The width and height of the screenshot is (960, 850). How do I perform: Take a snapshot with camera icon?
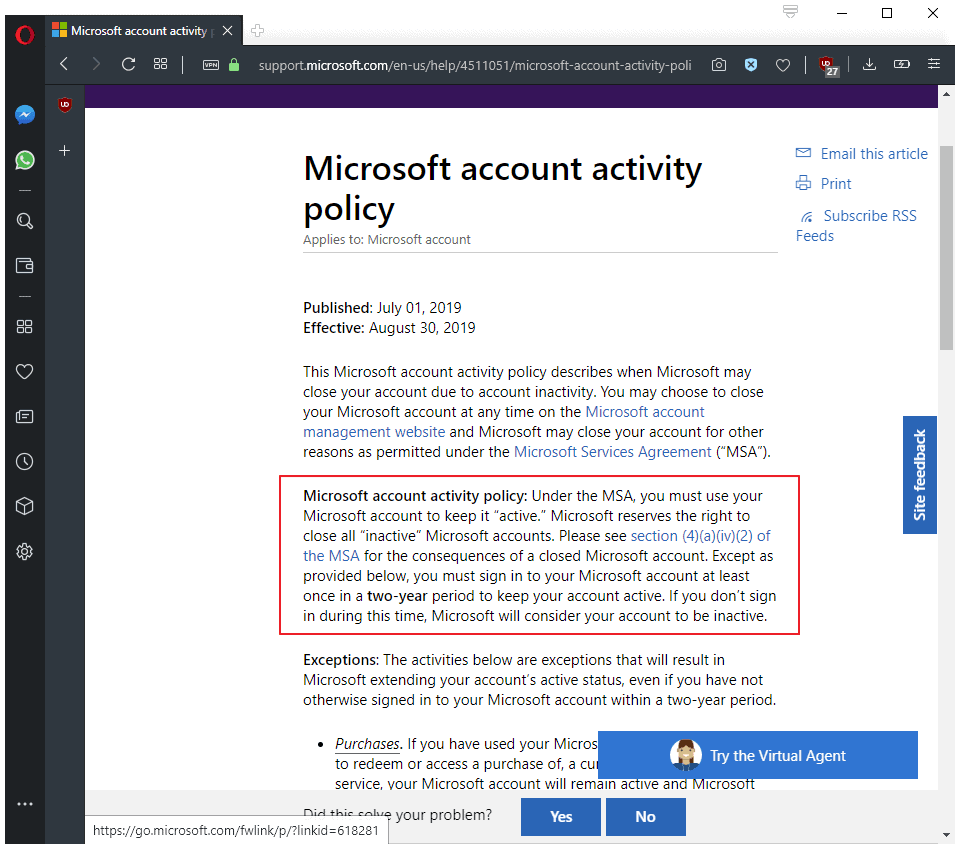(719, 64)
